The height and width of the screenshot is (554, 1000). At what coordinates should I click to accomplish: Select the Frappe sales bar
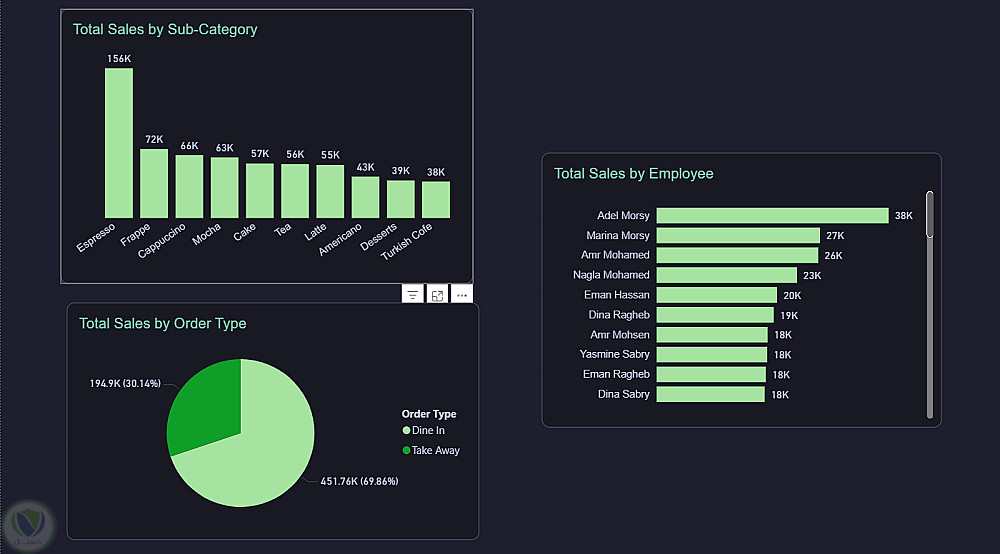click(x=154, y=184)
